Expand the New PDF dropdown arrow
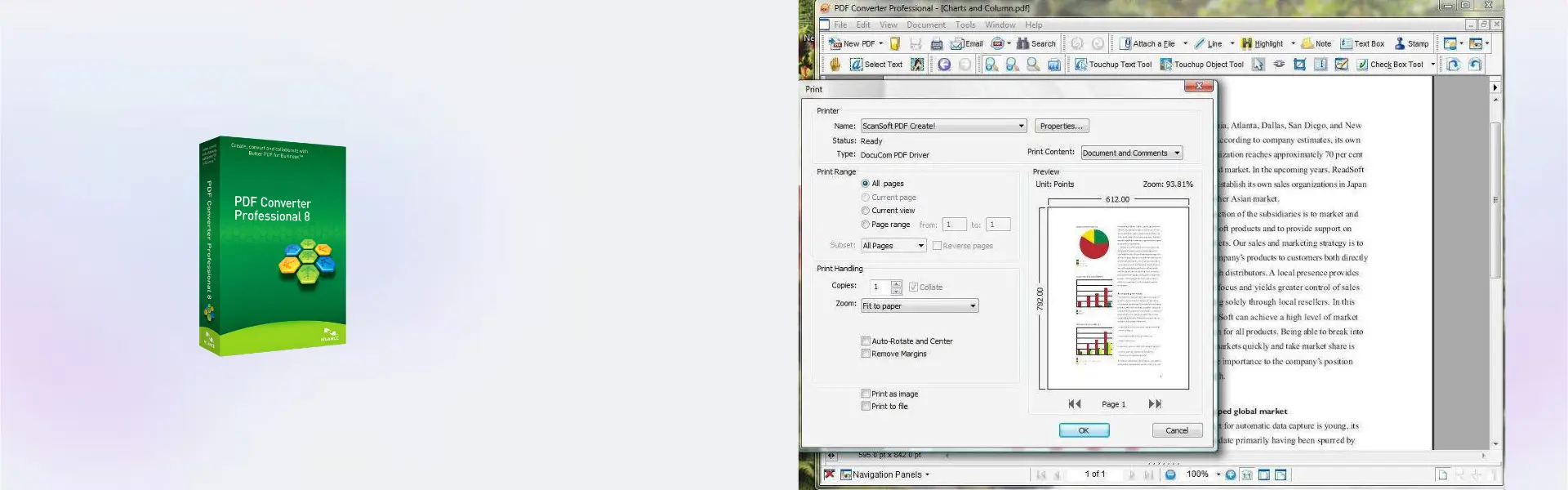Viewport: 1568px width, 490px height. click(x=881, y=44)
